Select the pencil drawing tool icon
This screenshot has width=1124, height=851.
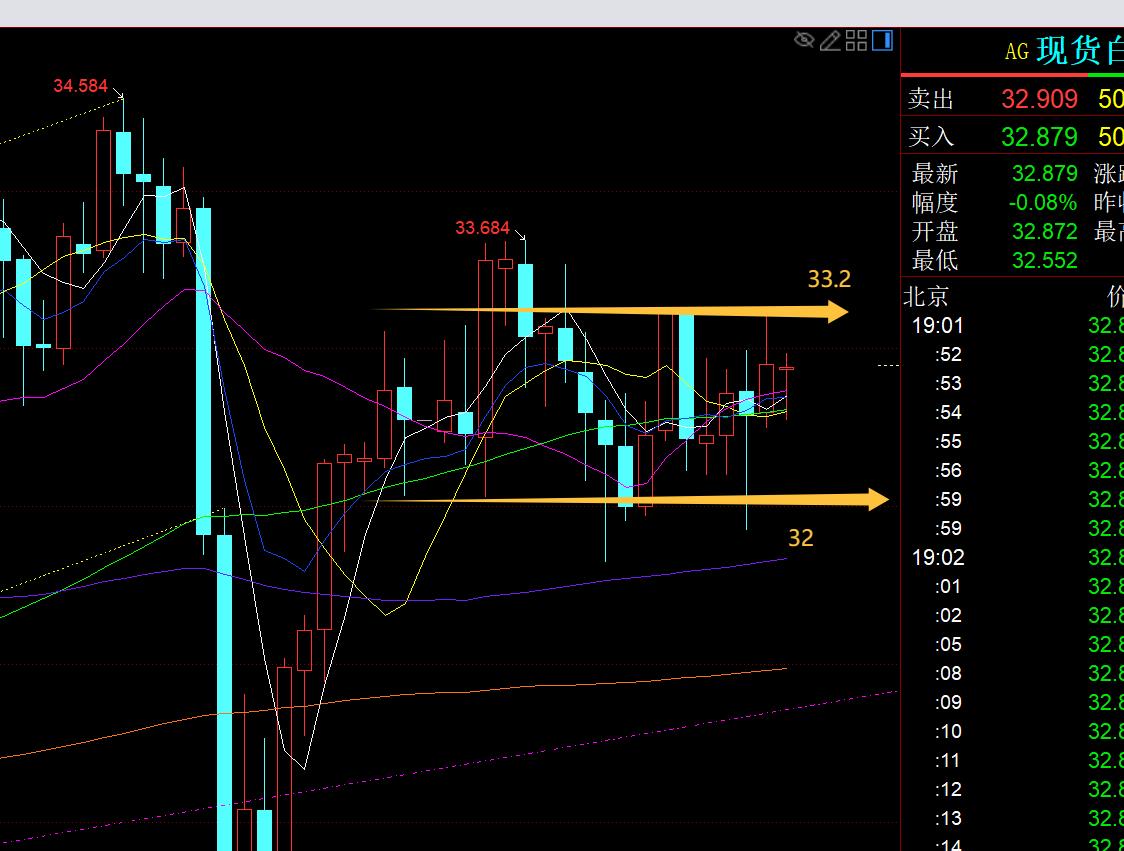830,40
